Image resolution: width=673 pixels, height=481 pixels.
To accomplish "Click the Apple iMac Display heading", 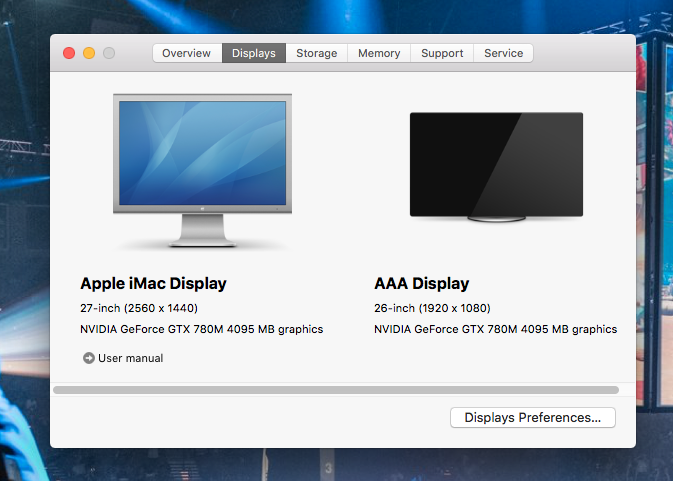I will click(154, 284).
